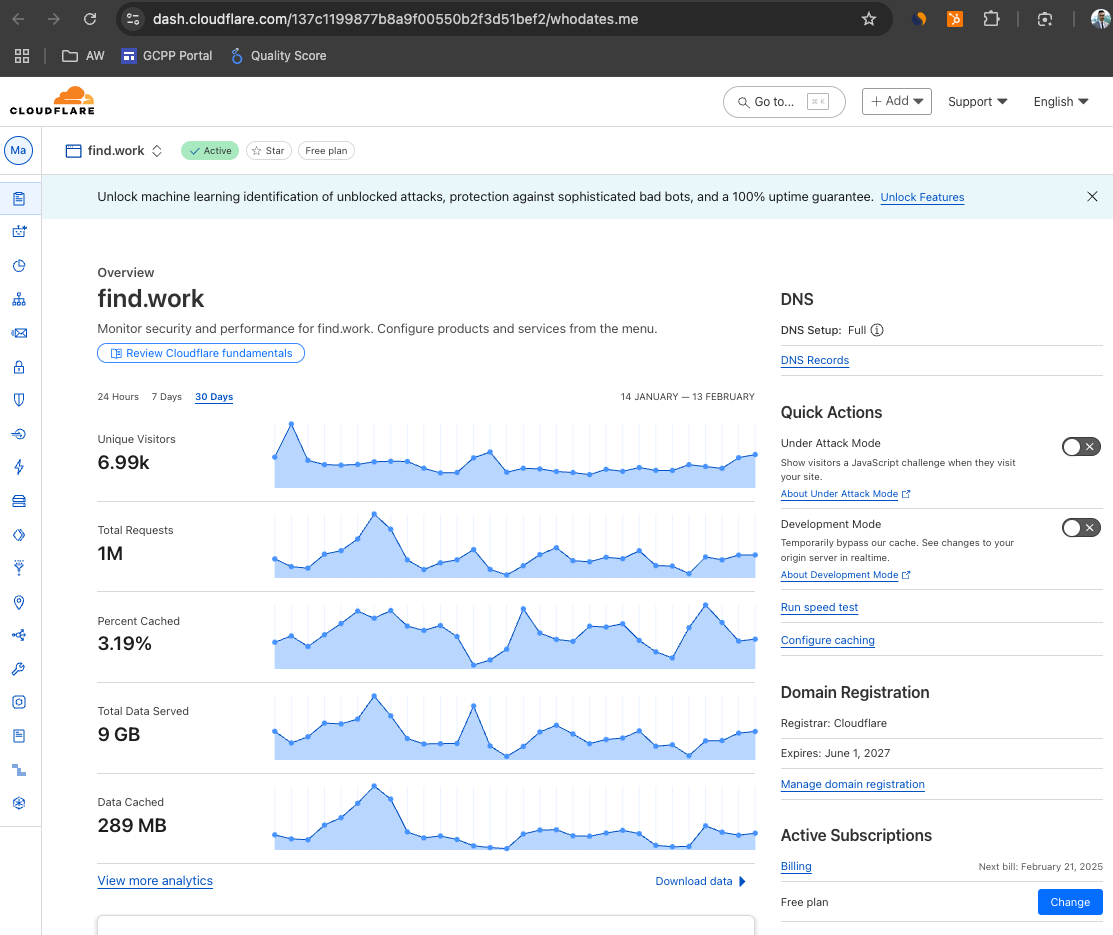Open the Apps rounded square sidebar icon
The width and height of the screenshot is (1113, 935).
pyautogui.click(x=19, y=702)
